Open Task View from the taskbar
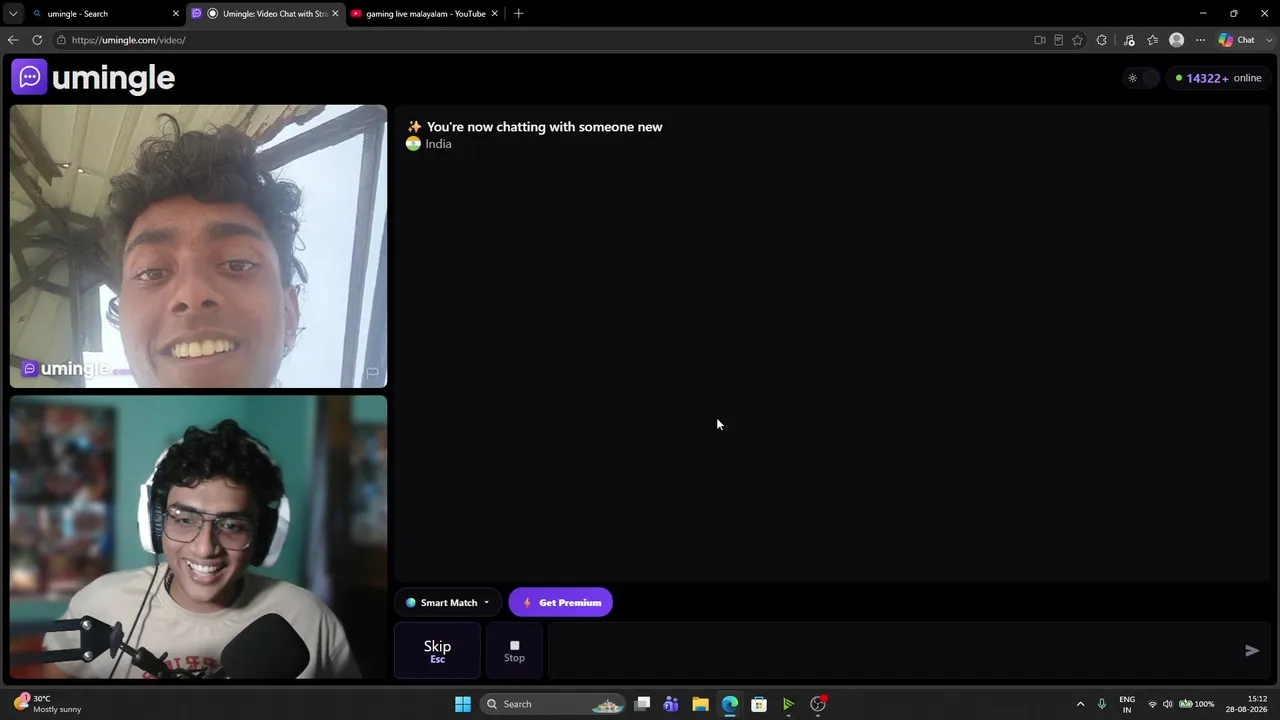This screenshot has height=720, width=1280. [643, 704]
